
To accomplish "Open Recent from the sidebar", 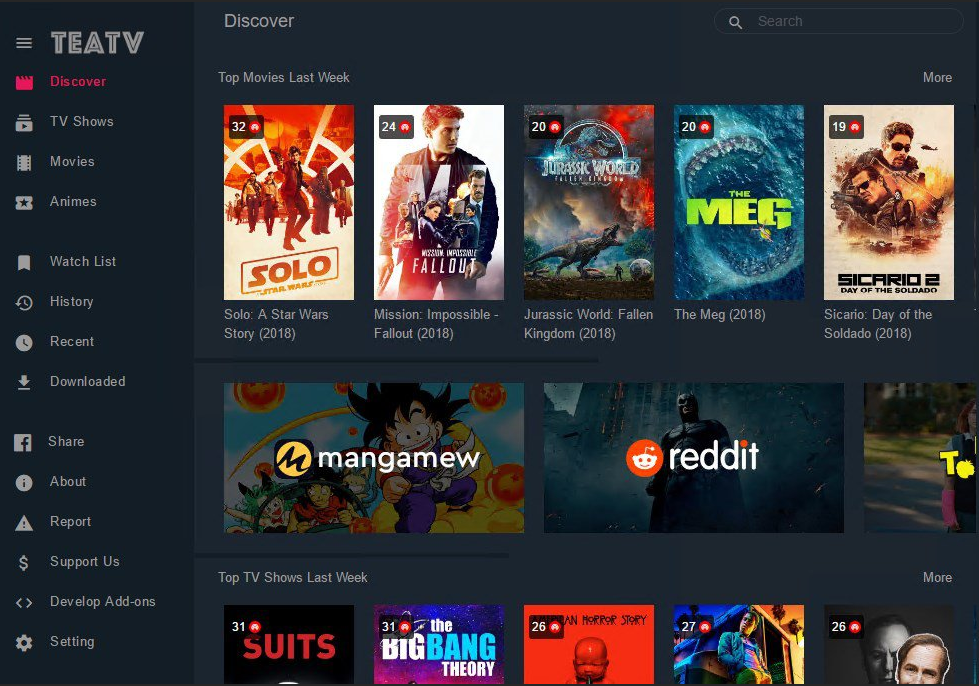I will pos(72,341).
